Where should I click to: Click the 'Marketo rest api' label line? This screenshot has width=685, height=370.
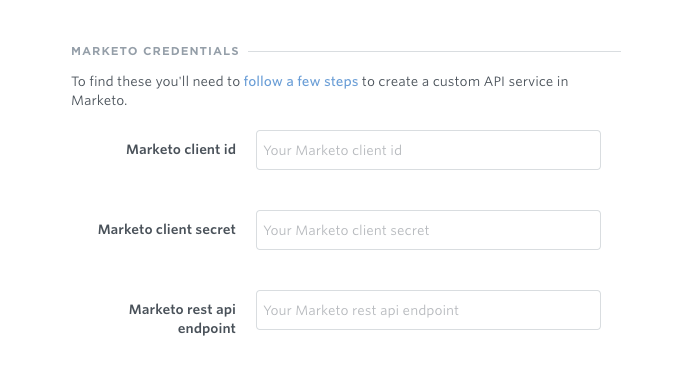coord(182,310)
